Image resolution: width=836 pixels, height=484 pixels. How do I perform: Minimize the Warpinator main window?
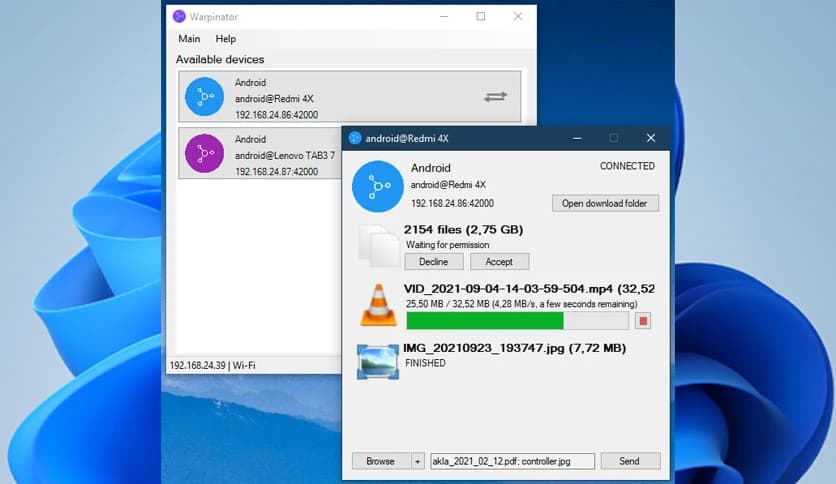[x=444, y=17]
